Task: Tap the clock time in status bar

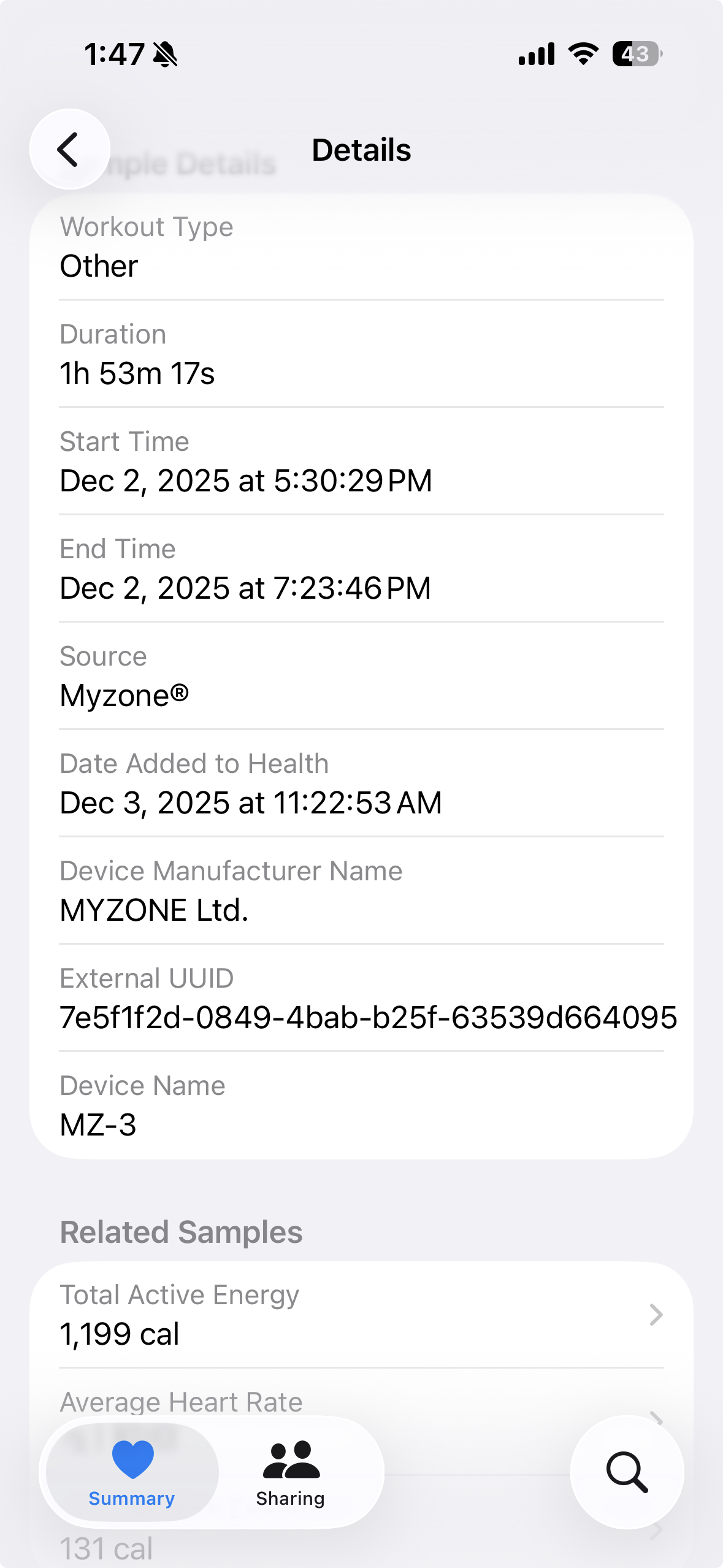Action: click(x=114, y=54)
